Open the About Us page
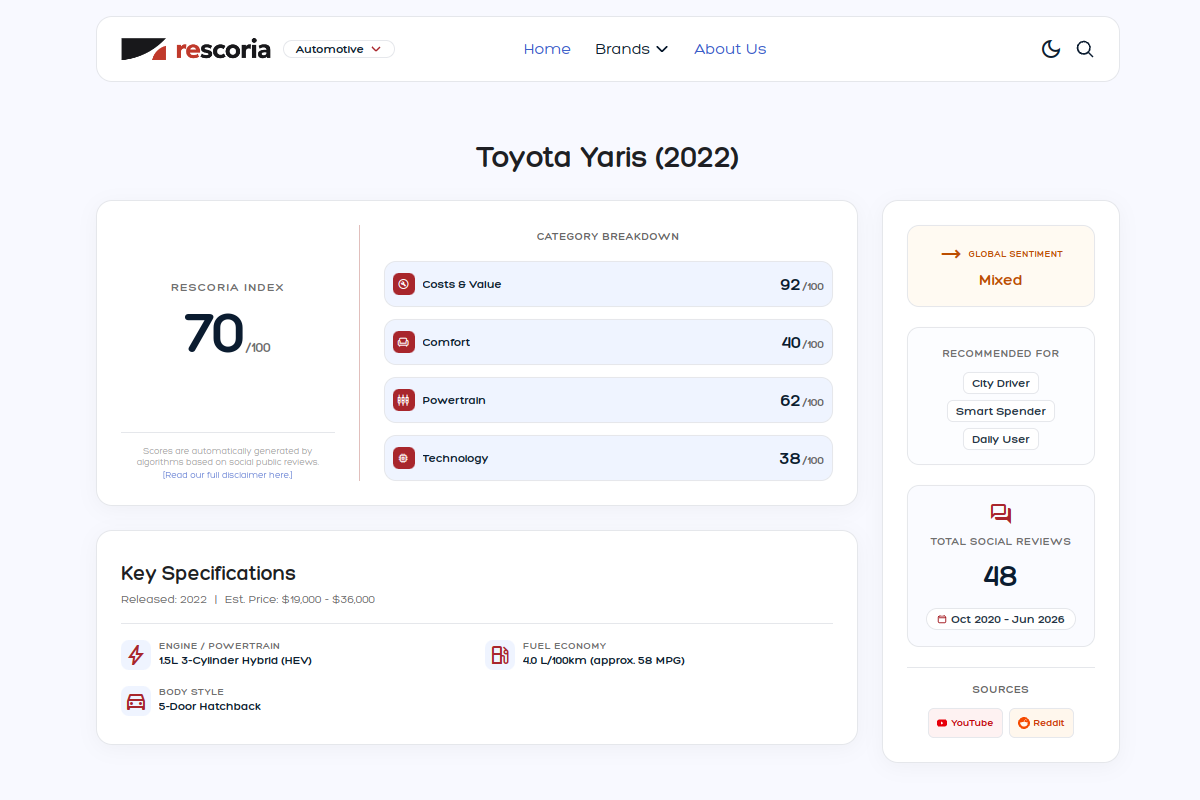This screenshot has height=800, width=1200. click(730, 49)
